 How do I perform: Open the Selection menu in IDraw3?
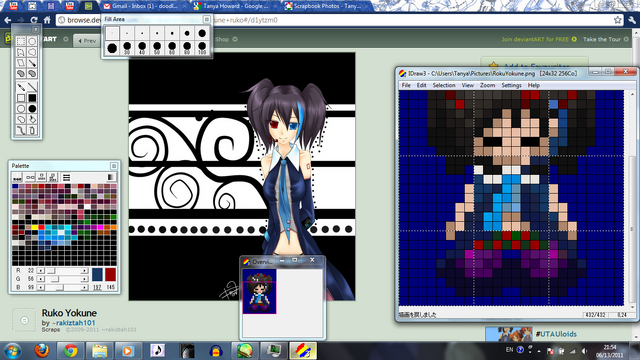[444, 85]
